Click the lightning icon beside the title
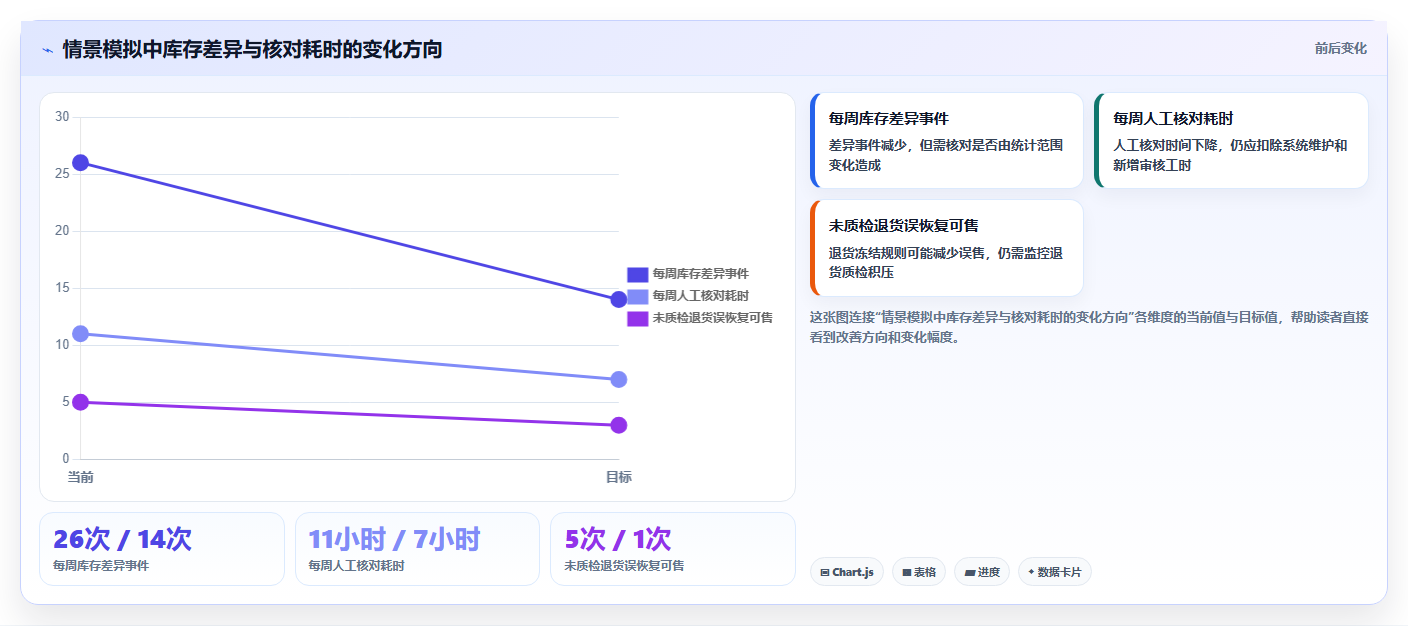 pyautogui.click(x=48, y=50)
